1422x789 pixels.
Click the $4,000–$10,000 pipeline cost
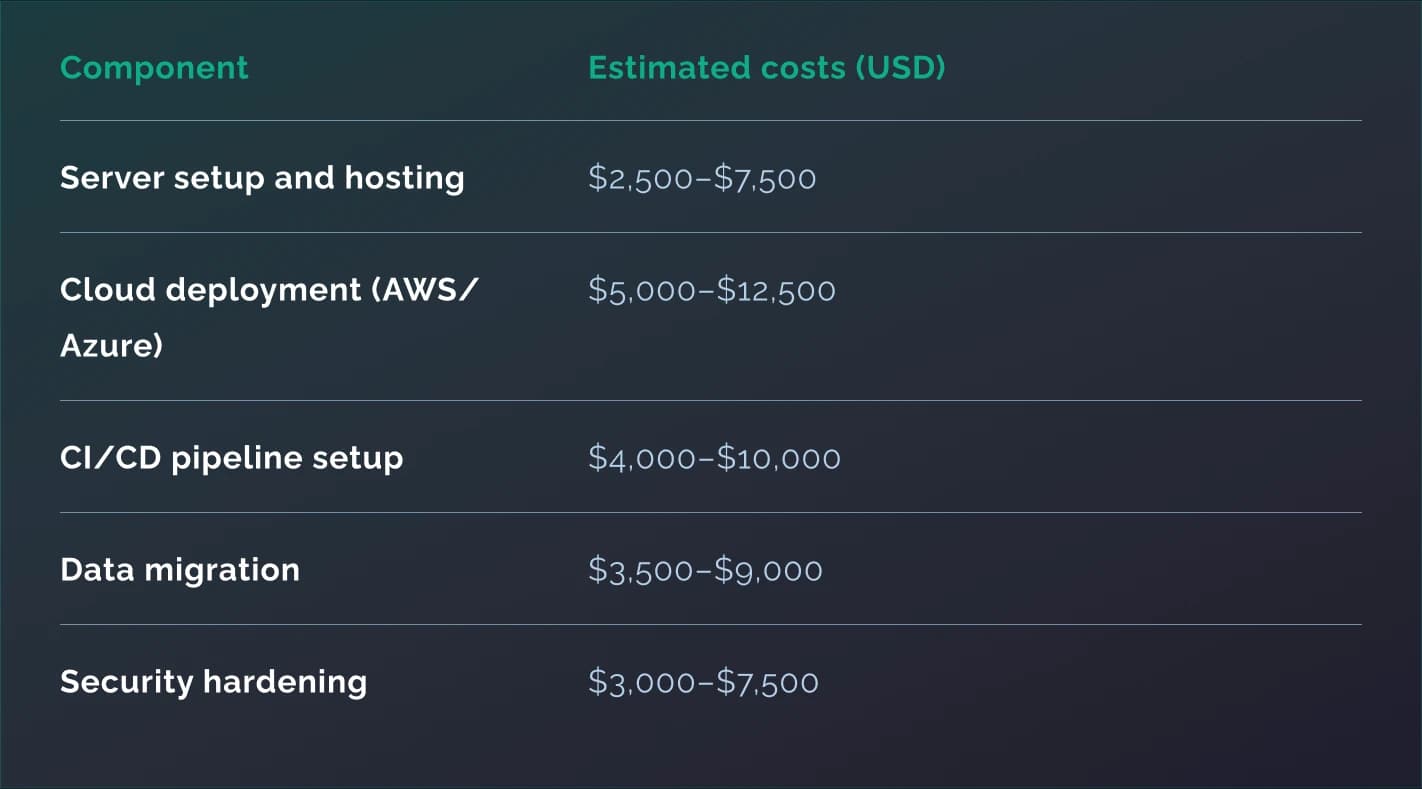click(x=714, y=458)
